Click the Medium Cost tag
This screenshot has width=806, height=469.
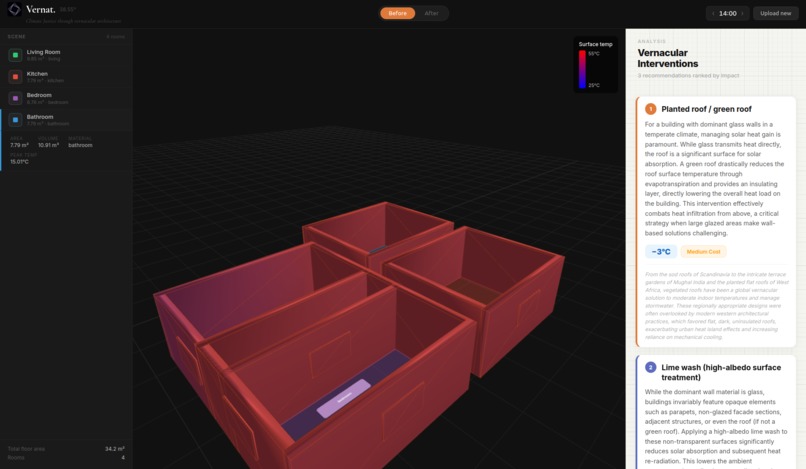pyautogui.click(x=703, y=251)
